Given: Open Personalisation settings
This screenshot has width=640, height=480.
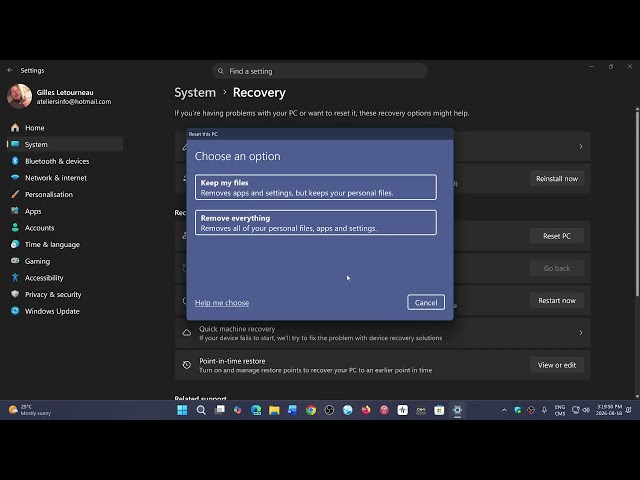Looking at the screenshot, I should point(65,194).
